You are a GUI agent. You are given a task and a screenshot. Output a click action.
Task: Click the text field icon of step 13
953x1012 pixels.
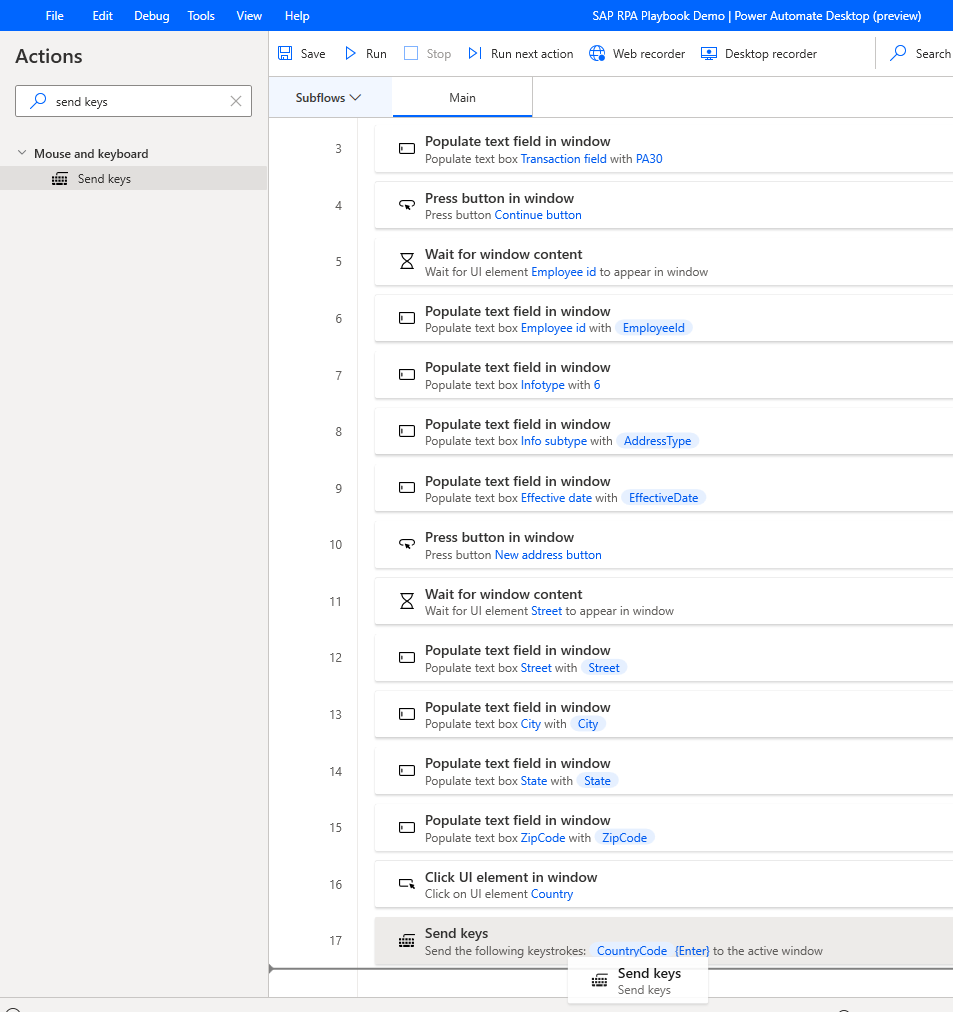click(407, 714)
